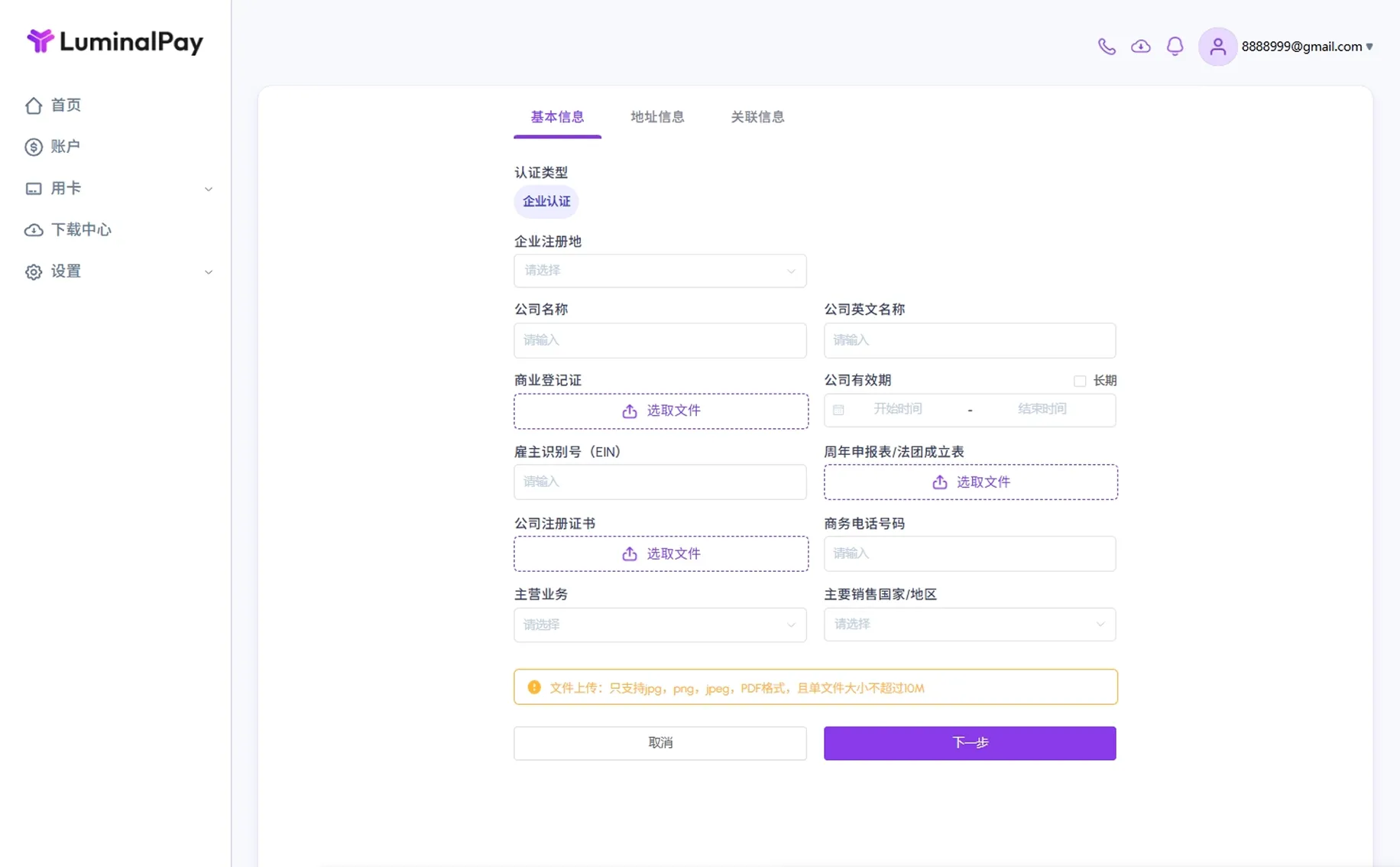Select the 企业认证 type chip
1400x867 pixels.
[x=546, y=202]
